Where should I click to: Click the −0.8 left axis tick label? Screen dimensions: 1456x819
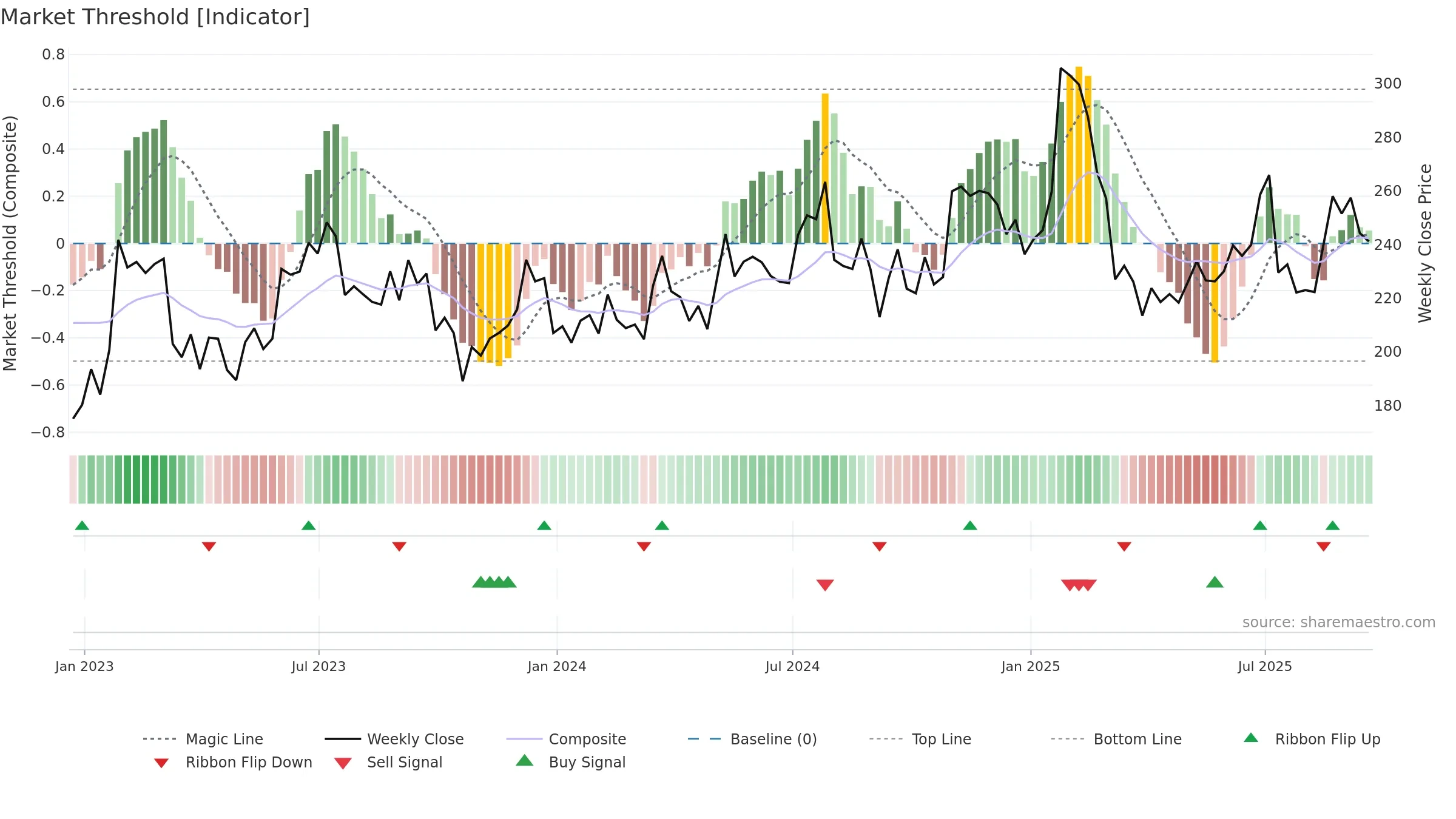(48, 433)
